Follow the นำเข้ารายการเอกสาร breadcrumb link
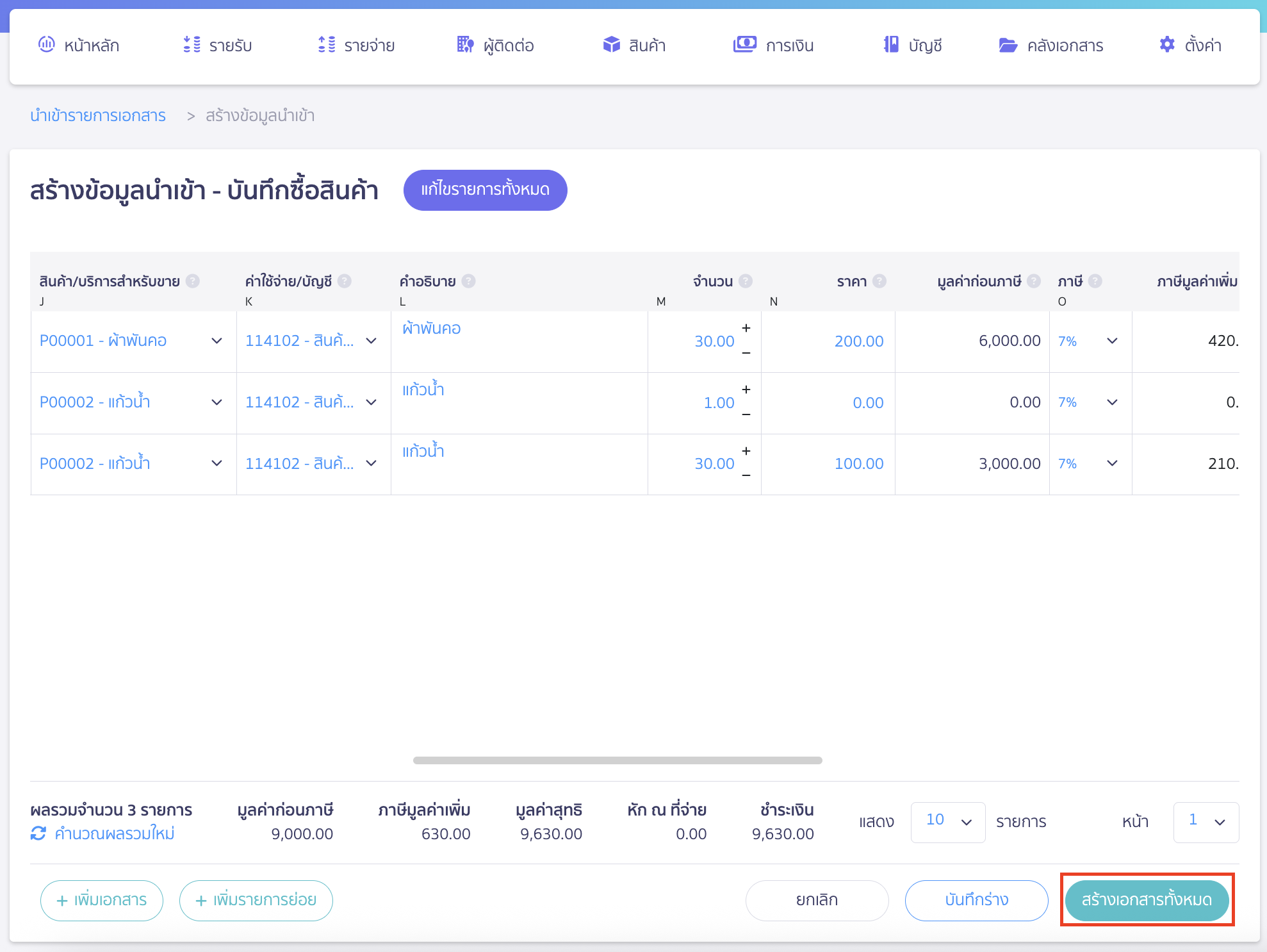The height and width of the screenshot is (952, 1267). pos(99,115)
